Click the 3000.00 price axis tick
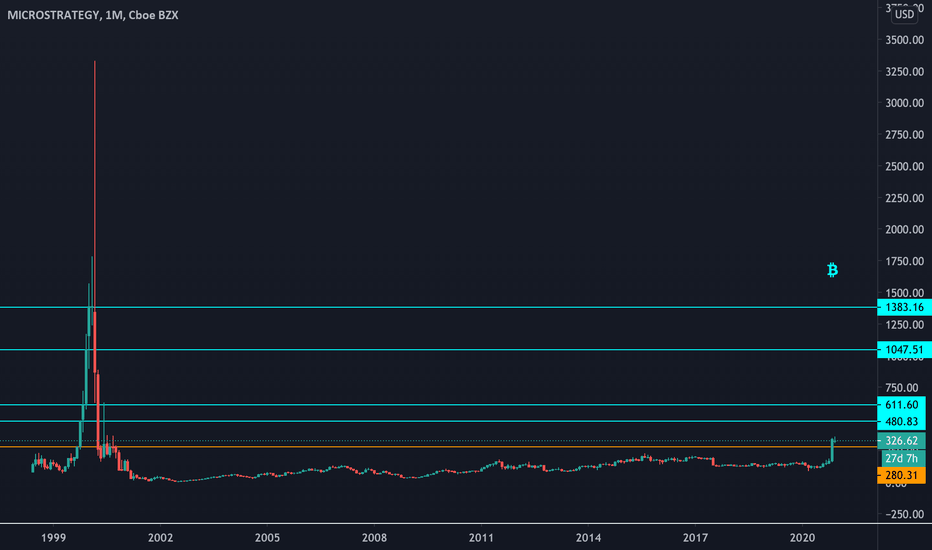Screen dimensions: 932x550 tap(904, 103)
